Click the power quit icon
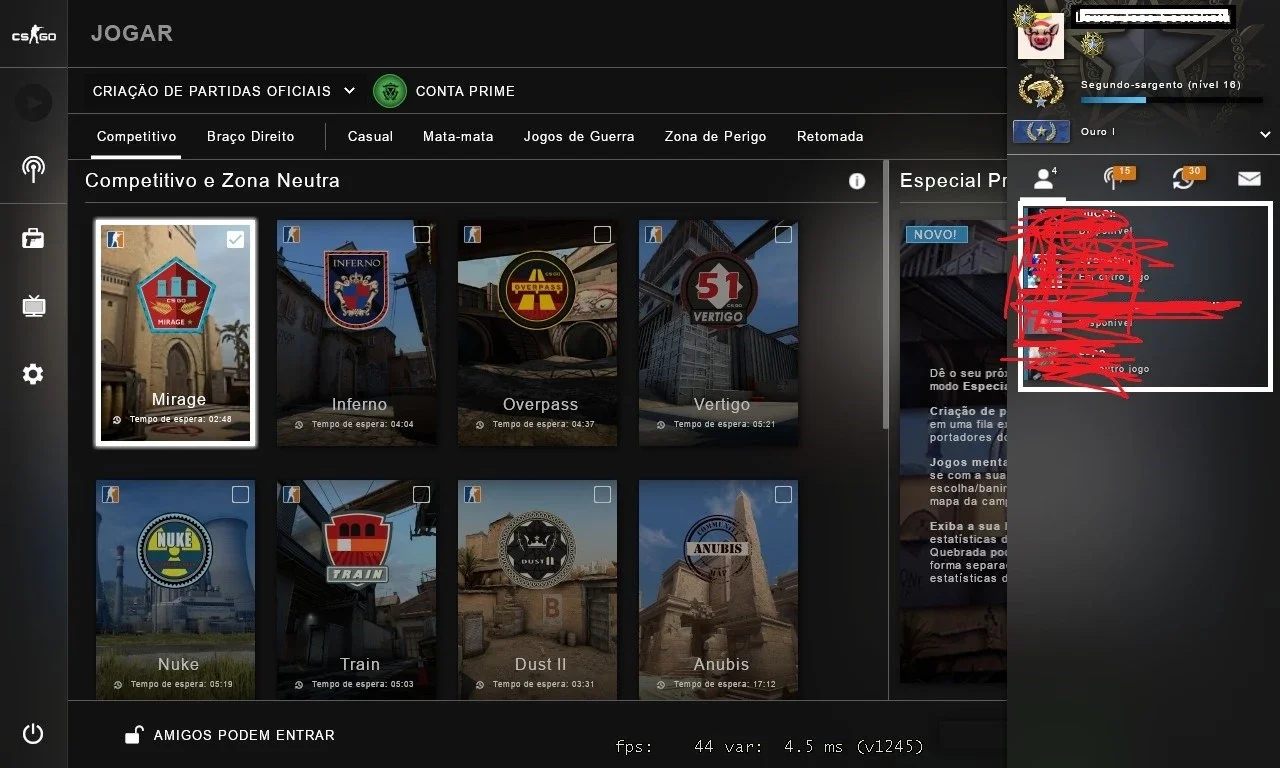1280x768 pixels. (x=33, y=734)
